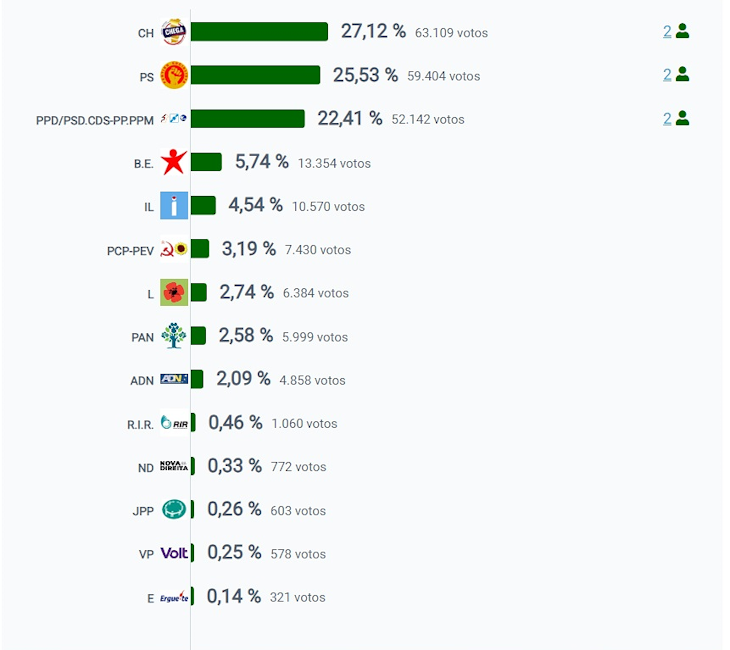Click the Nova Direita logo
The width and height of the screenshot is (730, 650).
174,466
